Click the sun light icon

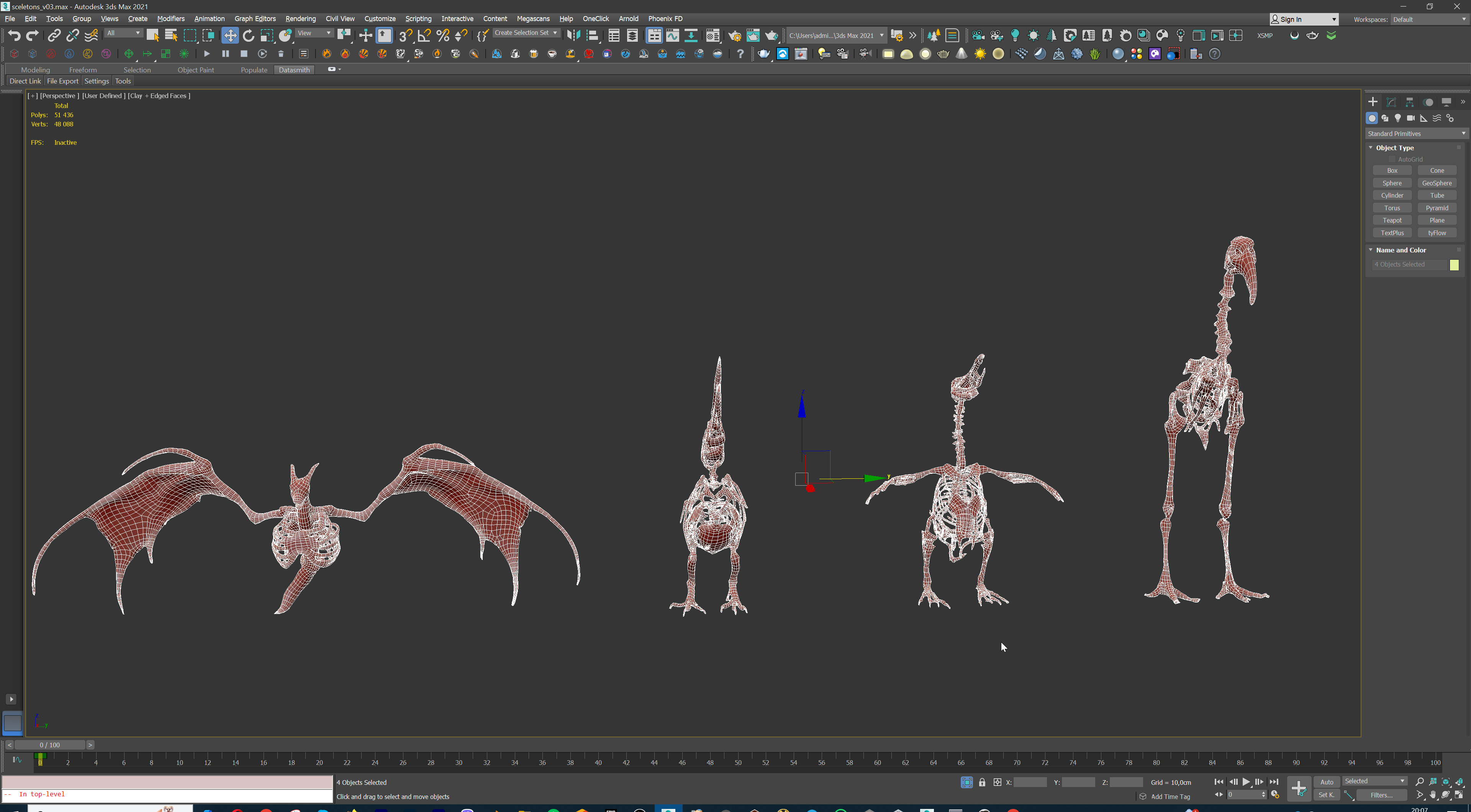pyautogui.click(x=980, y=54)
